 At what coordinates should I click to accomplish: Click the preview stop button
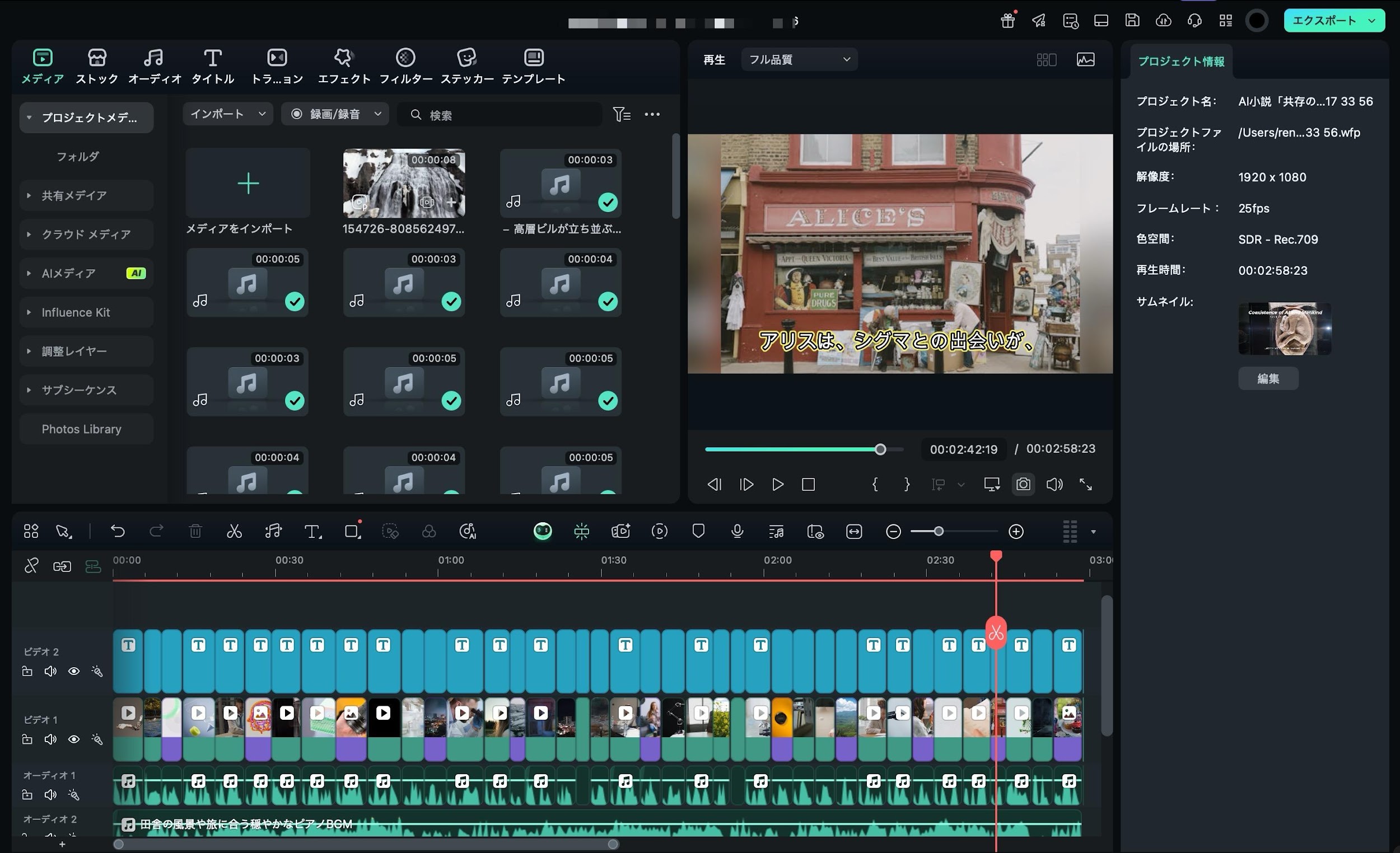click(808, 484)
